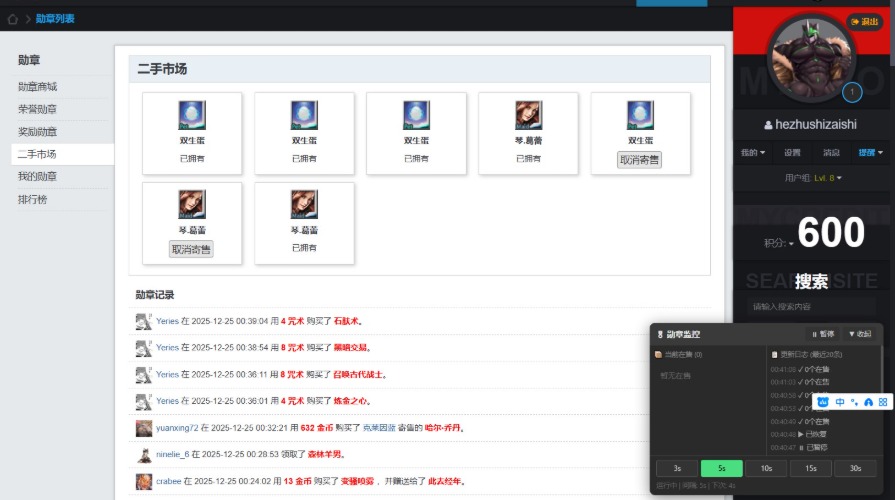This screenshot has width=895, height=500.
Task: Click the blue notification circle badge
Action: click(852, 93)
